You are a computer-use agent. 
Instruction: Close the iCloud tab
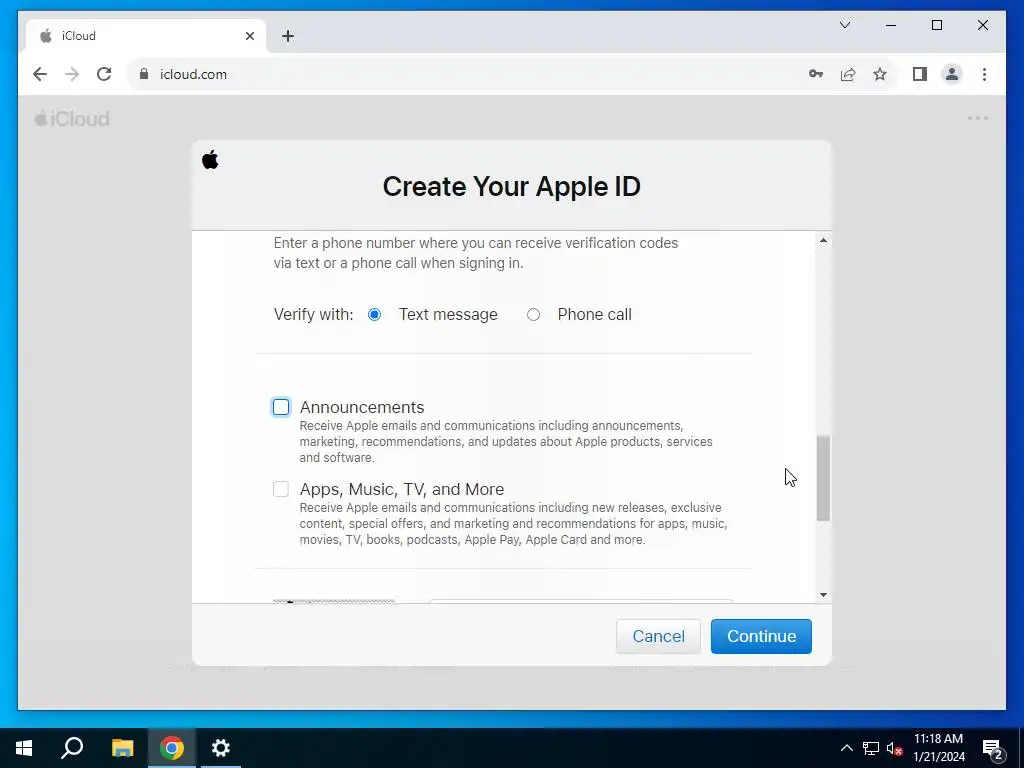tap(249, 36)
